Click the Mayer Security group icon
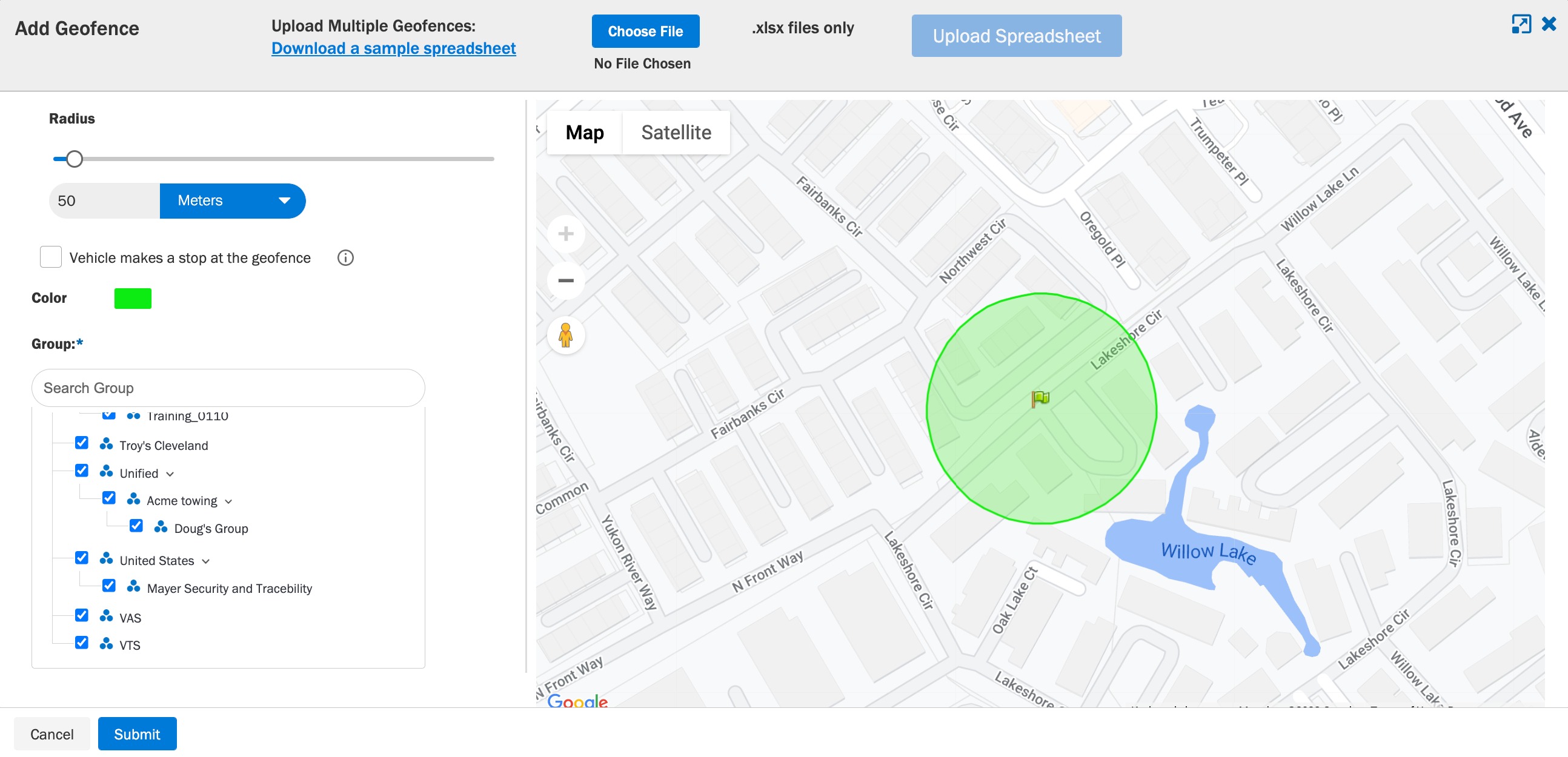Viewport: 1568px width, 757px height. point(133,587)
